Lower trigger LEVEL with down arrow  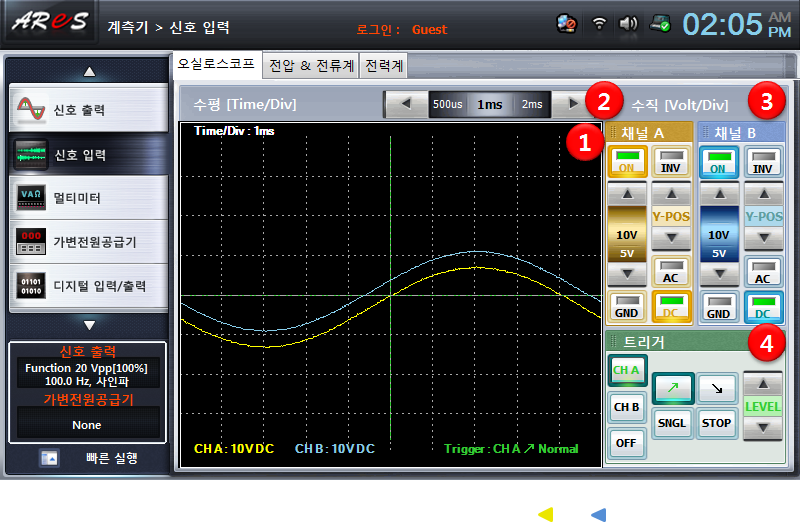(x=763, y=428)
